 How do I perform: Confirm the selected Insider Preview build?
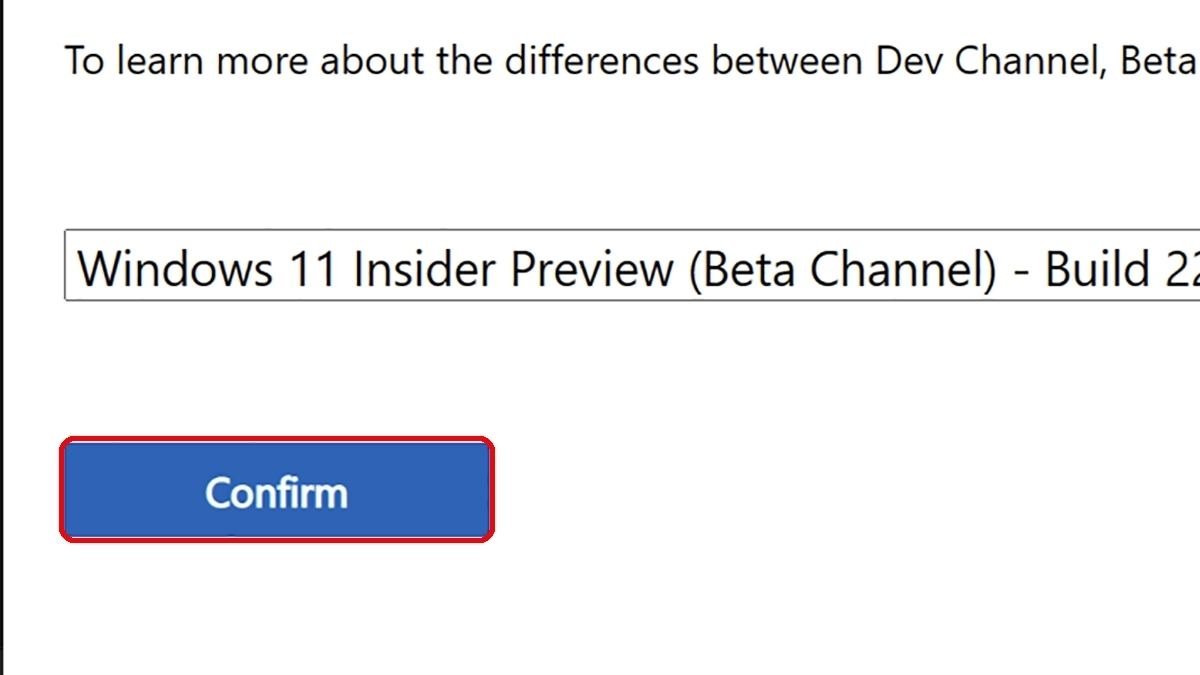point(277,490)
